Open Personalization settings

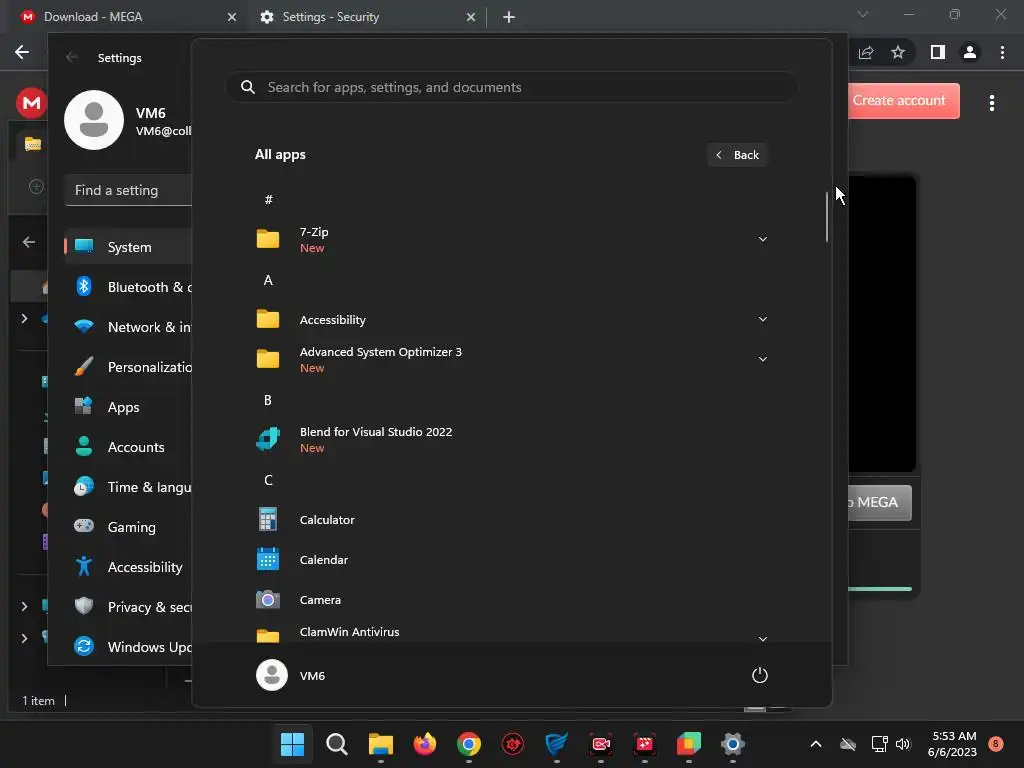pos(128,367)
